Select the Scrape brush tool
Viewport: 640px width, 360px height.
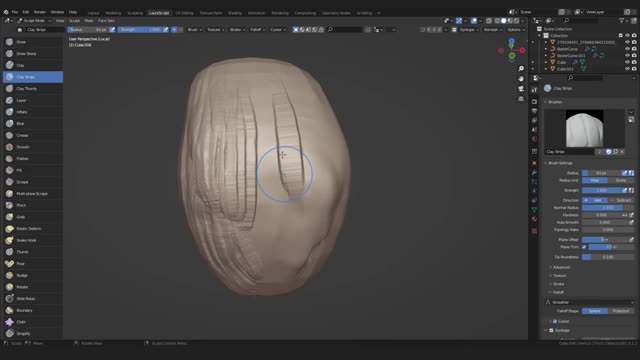[33, 182]
